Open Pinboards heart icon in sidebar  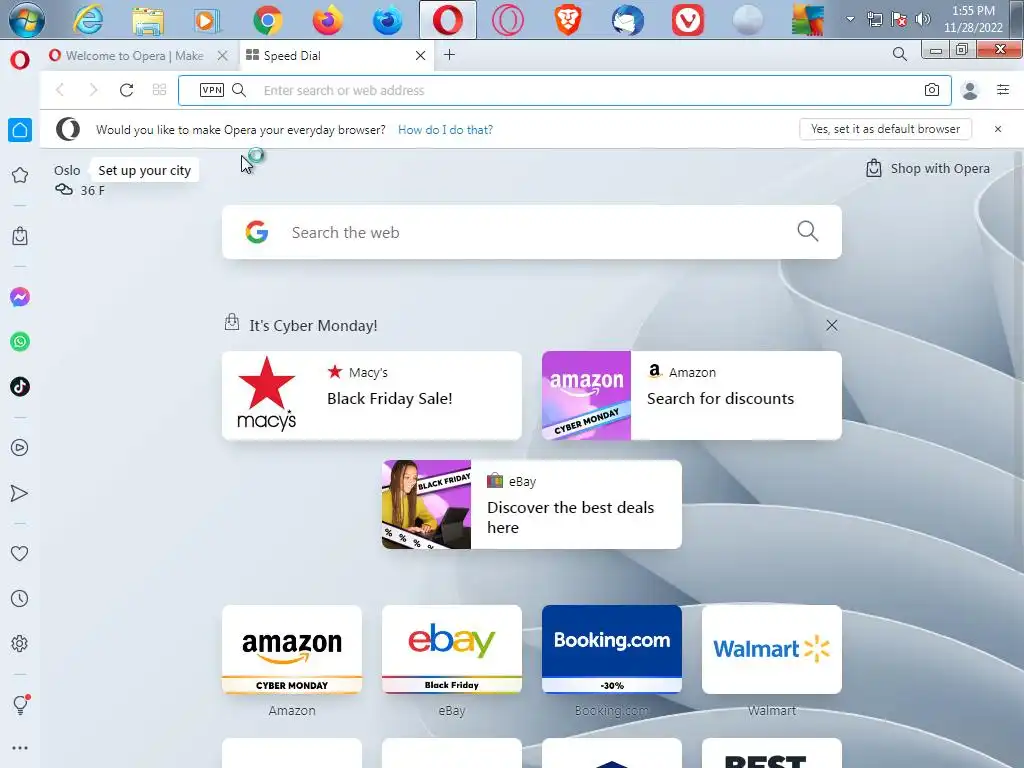click(20, 553)
